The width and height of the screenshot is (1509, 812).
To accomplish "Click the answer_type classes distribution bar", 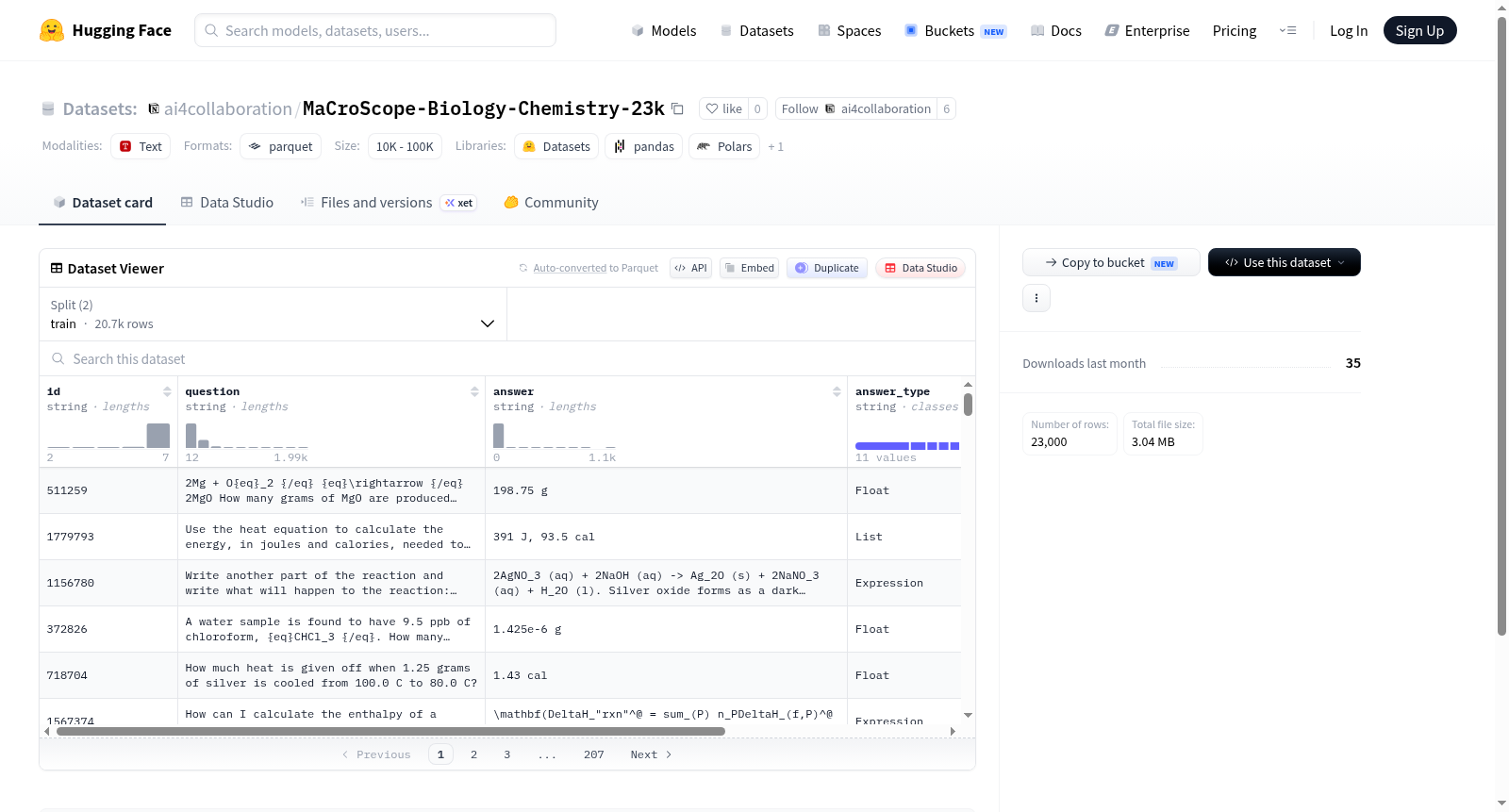I will pyautogui.click(x=907, y=446).
